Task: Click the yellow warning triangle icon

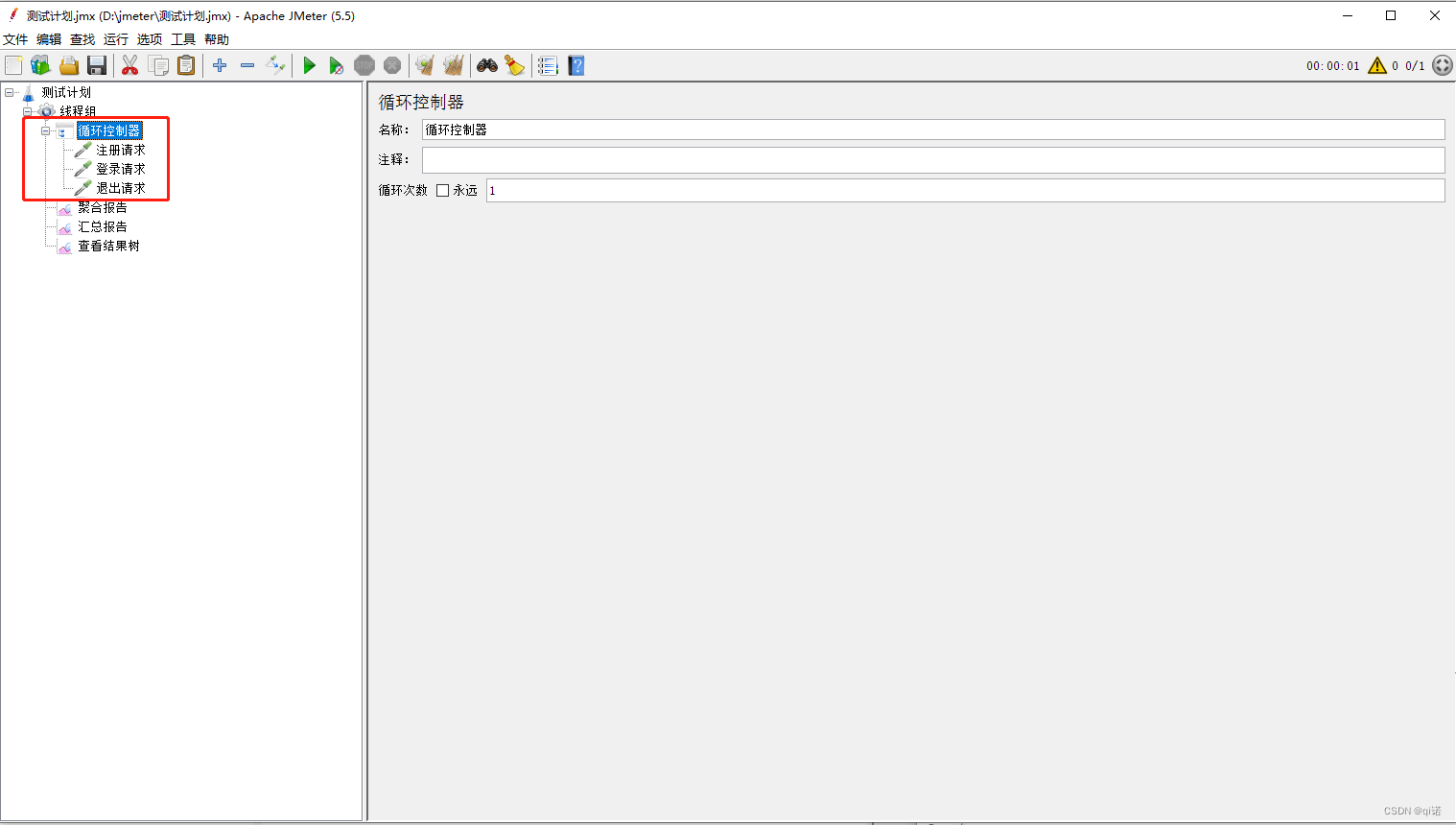Action: click(x=1377, y=65)
